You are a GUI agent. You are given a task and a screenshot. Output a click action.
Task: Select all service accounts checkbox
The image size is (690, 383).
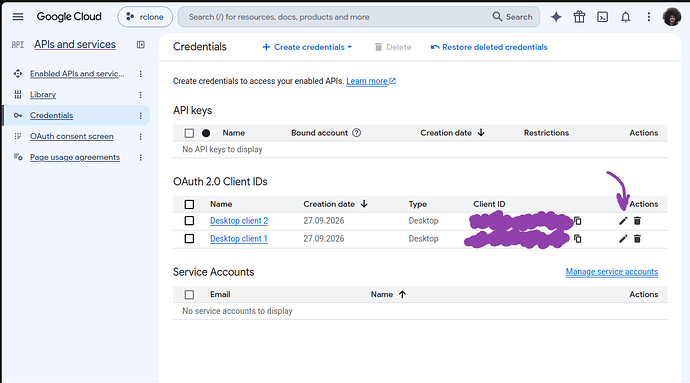pos(189,295)
